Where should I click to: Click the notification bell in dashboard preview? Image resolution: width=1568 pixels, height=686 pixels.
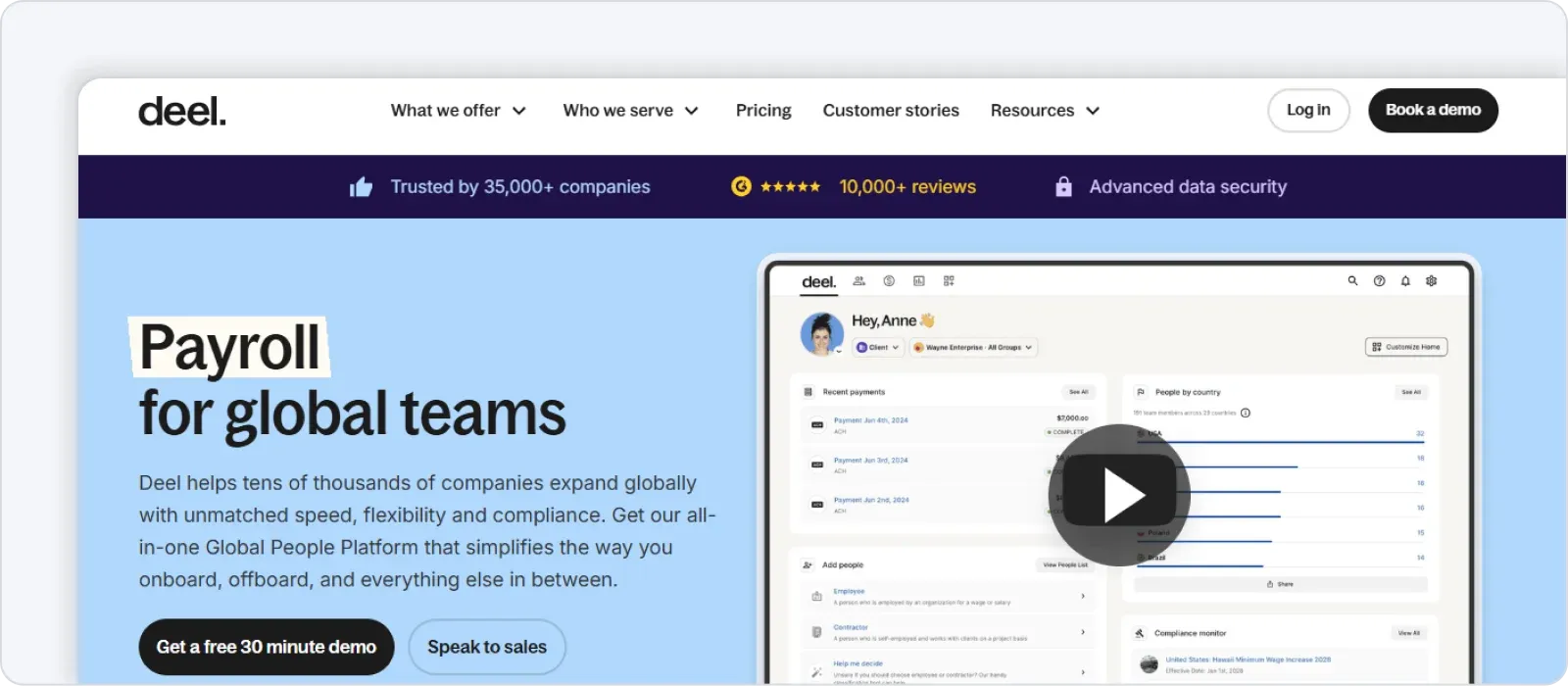pos(1405,281)
